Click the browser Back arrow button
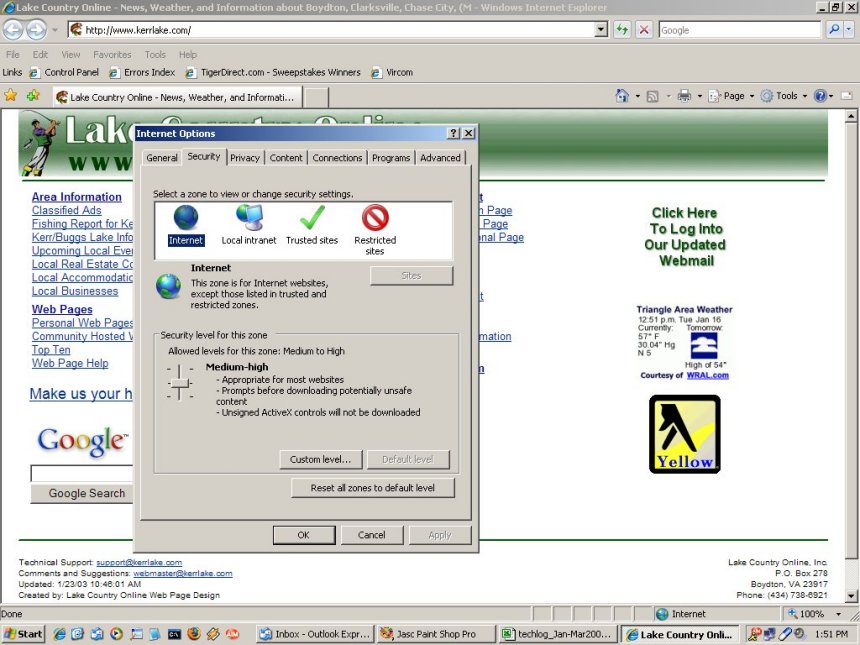860x645 pixels. (13, 30)
